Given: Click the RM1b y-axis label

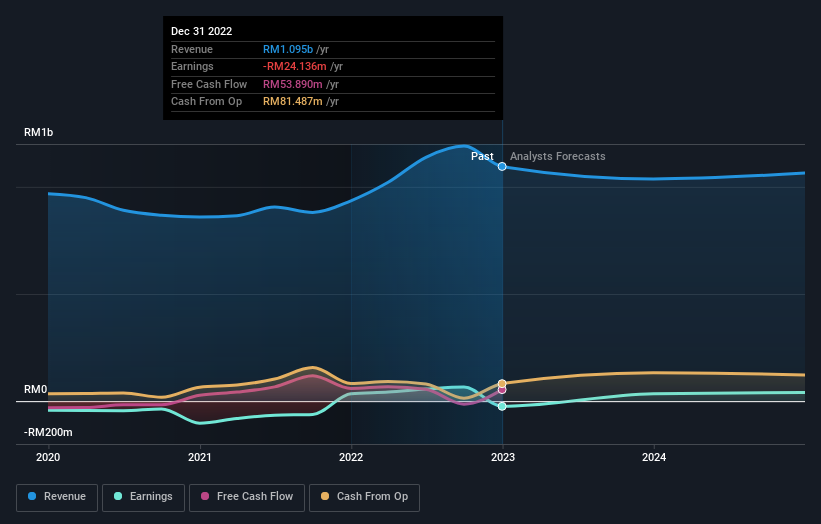Looking at the screenshot, I should 38,132.
